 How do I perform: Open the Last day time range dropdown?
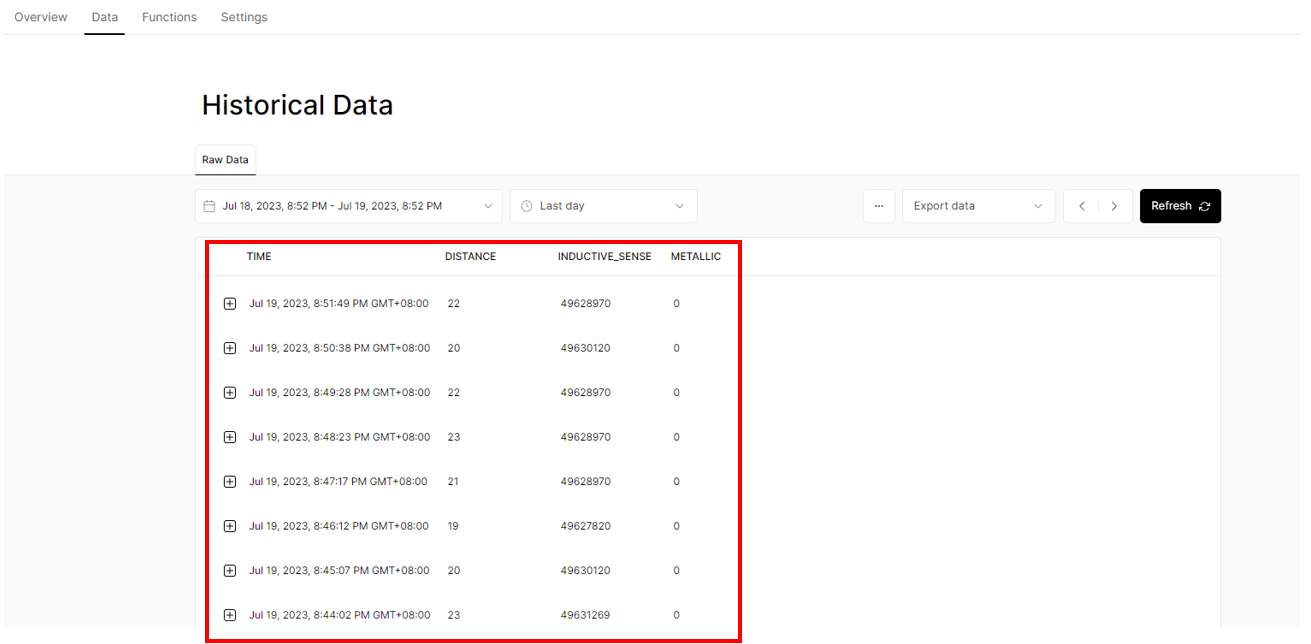click(x=603, y=206)
